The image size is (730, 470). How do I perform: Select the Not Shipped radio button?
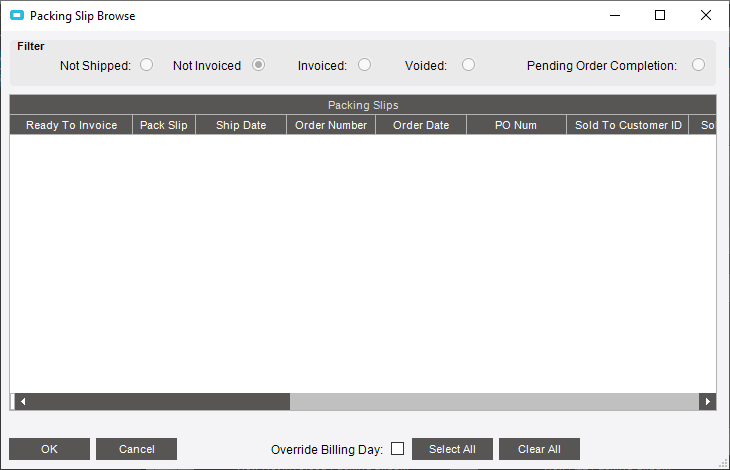tap(147, 65)
